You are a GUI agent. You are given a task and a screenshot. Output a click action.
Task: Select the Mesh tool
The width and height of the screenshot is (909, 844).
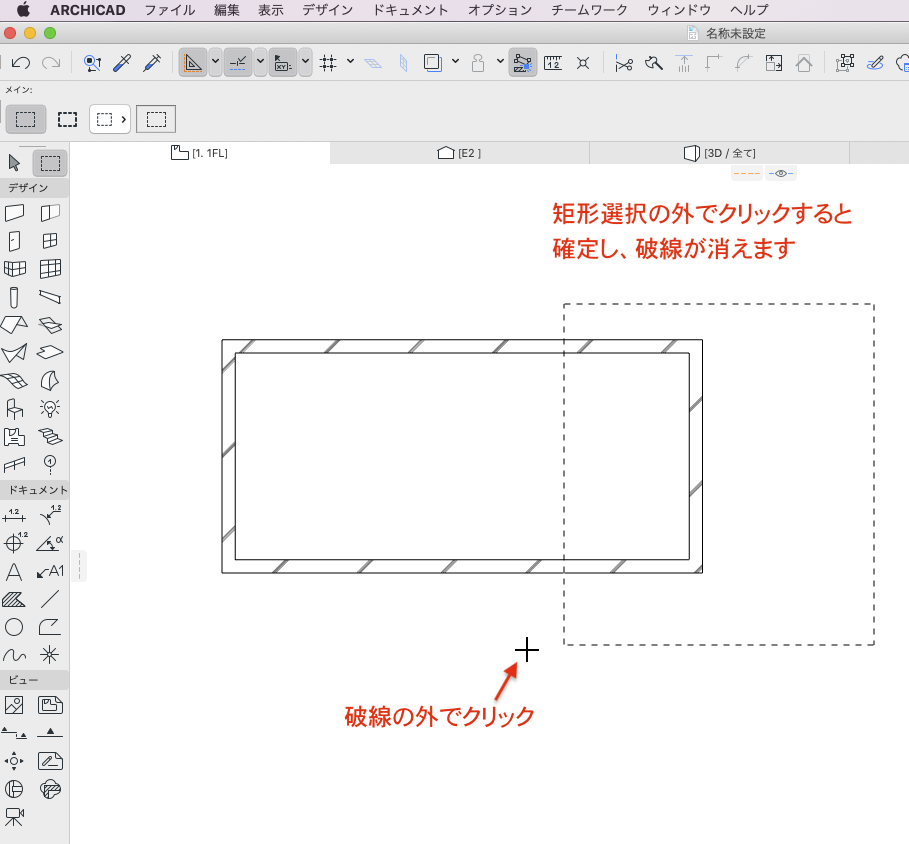click(x=14, y=380)
